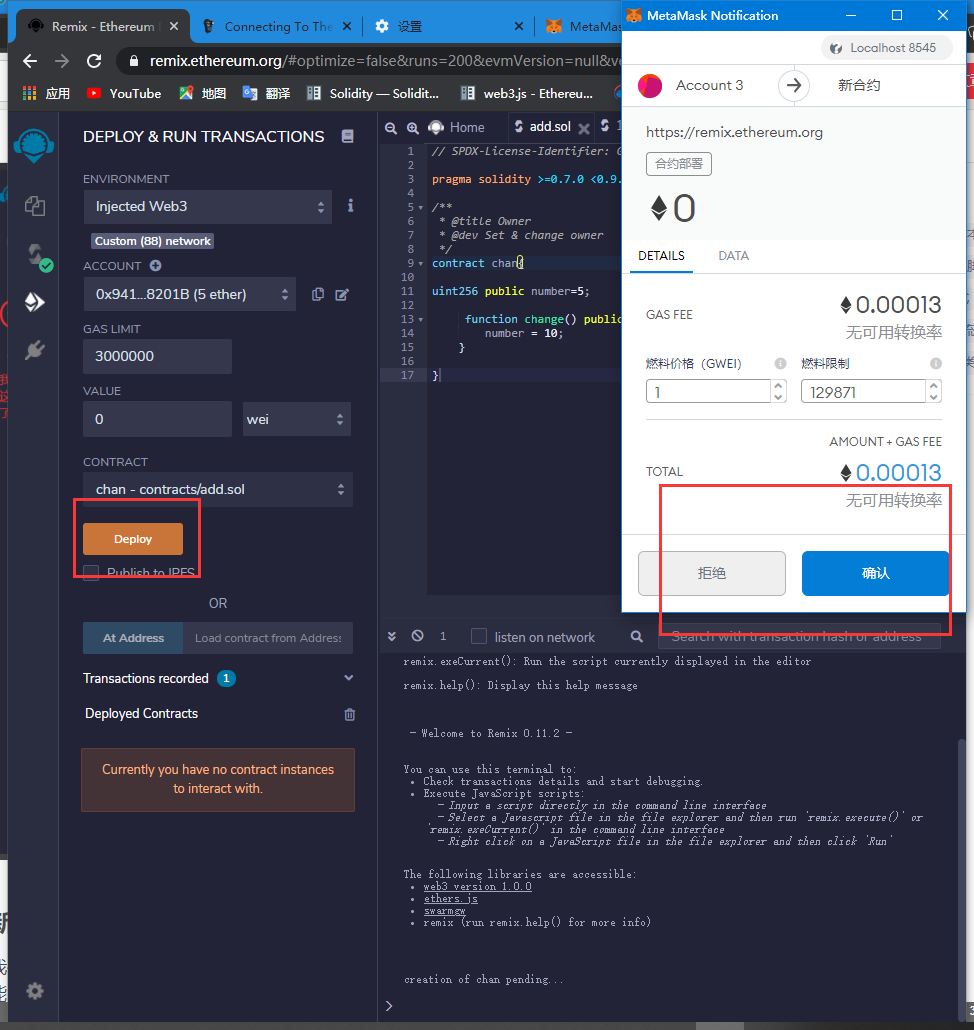
Task: Confirm the transaction with the 确认 button
Action: pyautogui.click(x=875, y=573)
